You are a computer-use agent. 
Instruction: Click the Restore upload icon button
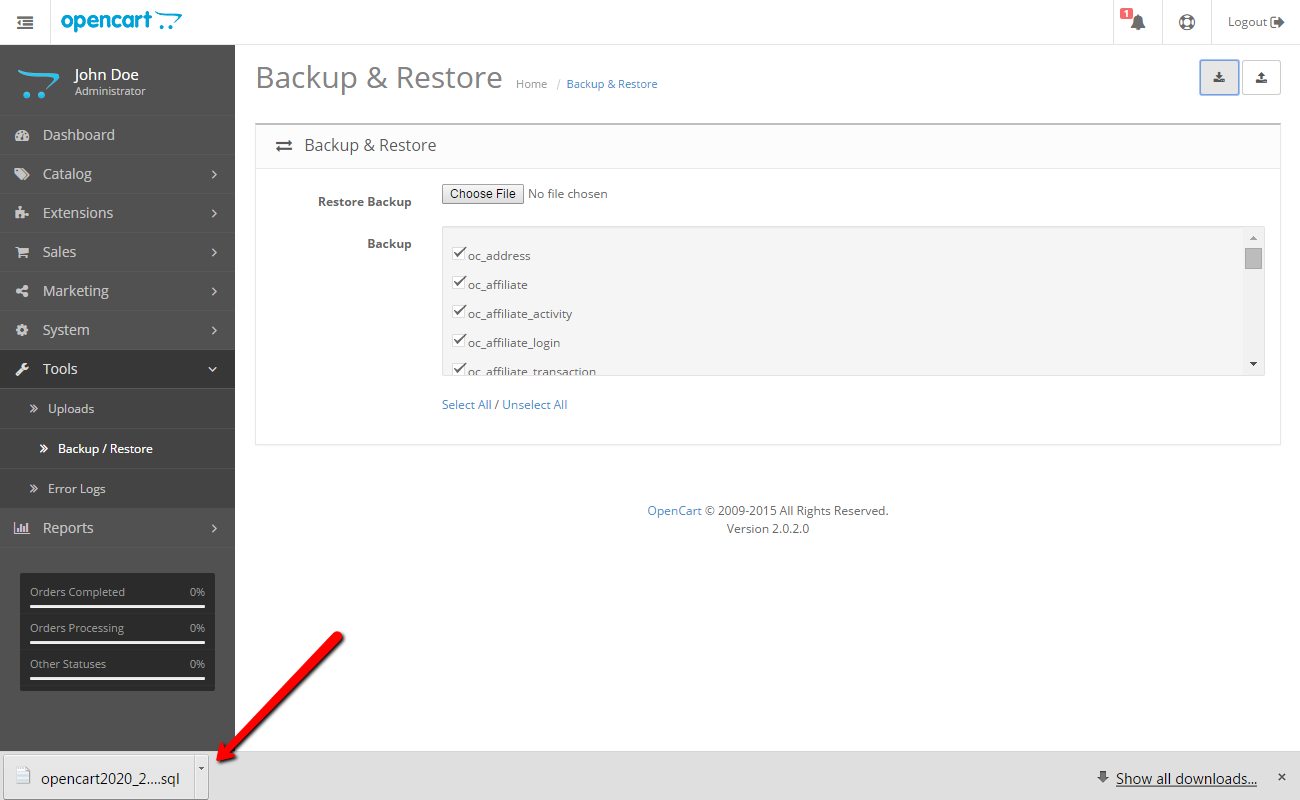pyautogui.click(x=1261, y=77)
